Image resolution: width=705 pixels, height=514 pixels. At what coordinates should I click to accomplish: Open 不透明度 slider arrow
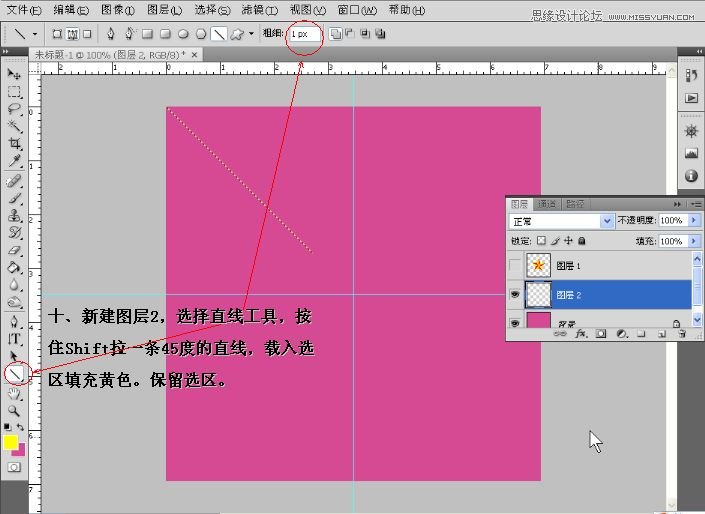(x=694, y=220)
